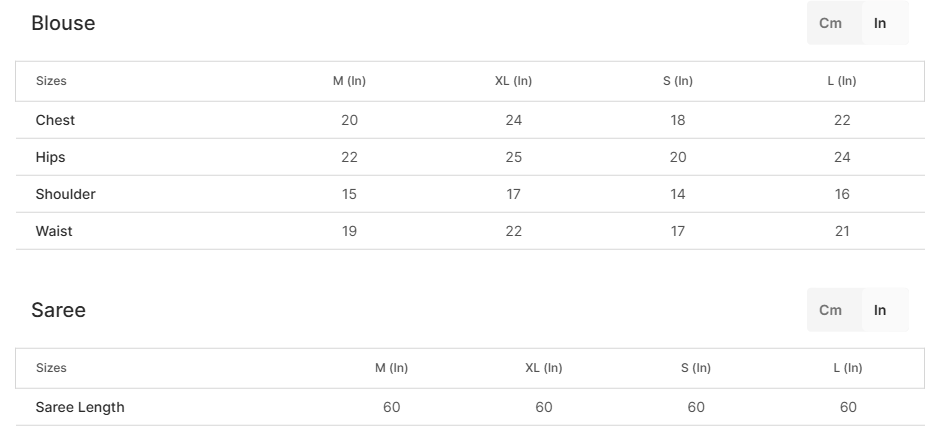Click the Blouse M (In) column header
The width and height of the screenshot is (937, 445).
349,81
